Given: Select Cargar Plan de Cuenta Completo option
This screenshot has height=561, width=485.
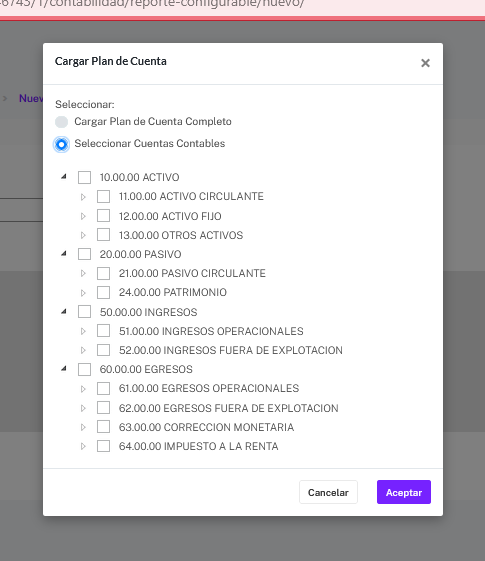Looking at the screenshot, I should (x=62, y=122).
